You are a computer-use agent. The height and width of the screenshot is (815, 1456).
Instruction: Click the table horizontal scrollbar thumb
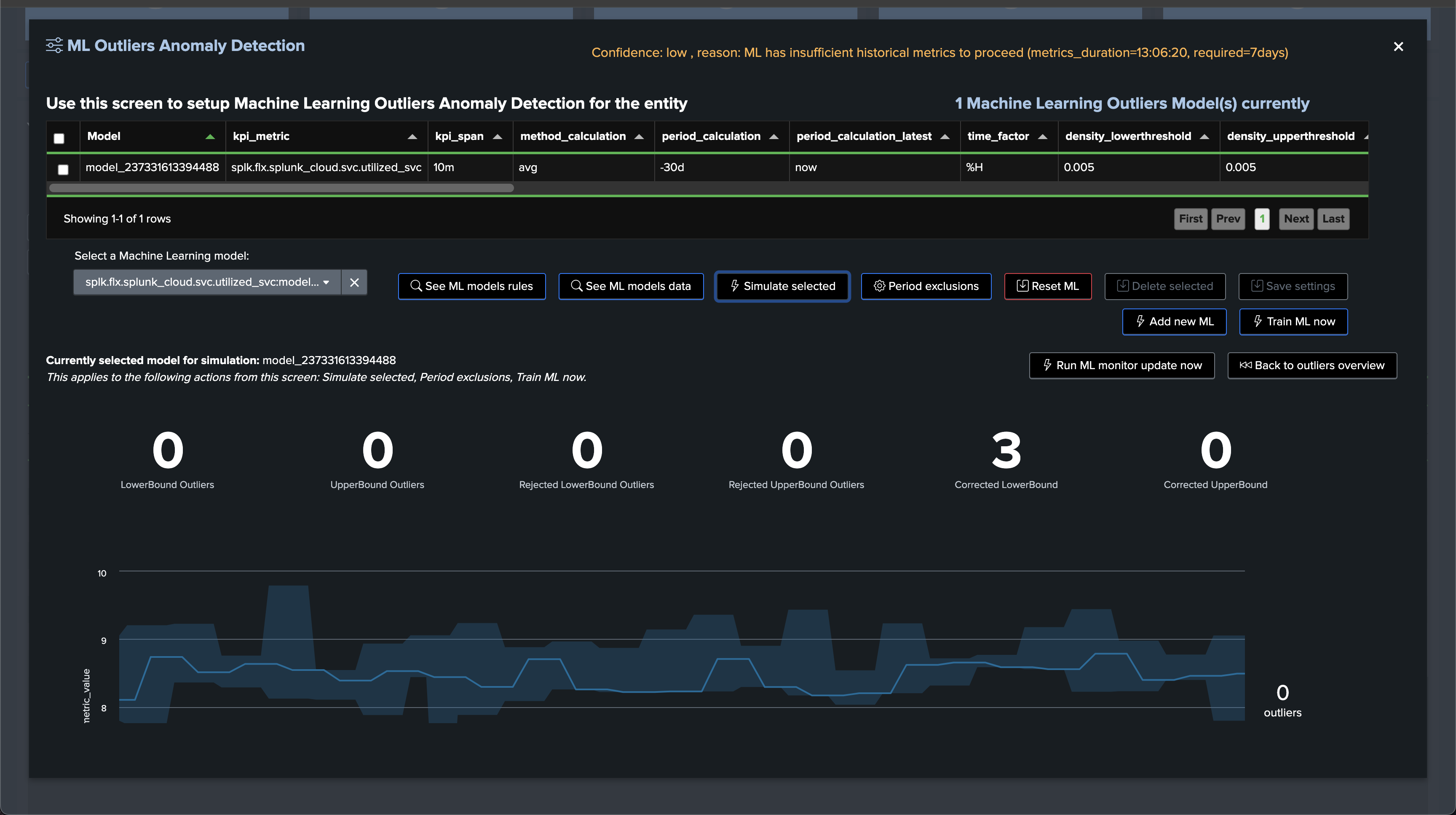point(281,188)
